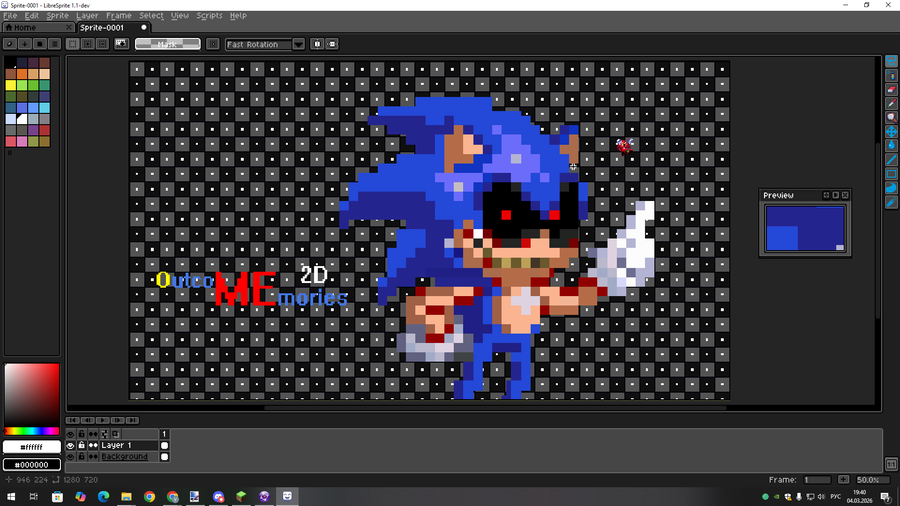The width and height of the screenshot is (900, 506).
Task: Open the Sprite menu
Action: click(x=57, y=15)
